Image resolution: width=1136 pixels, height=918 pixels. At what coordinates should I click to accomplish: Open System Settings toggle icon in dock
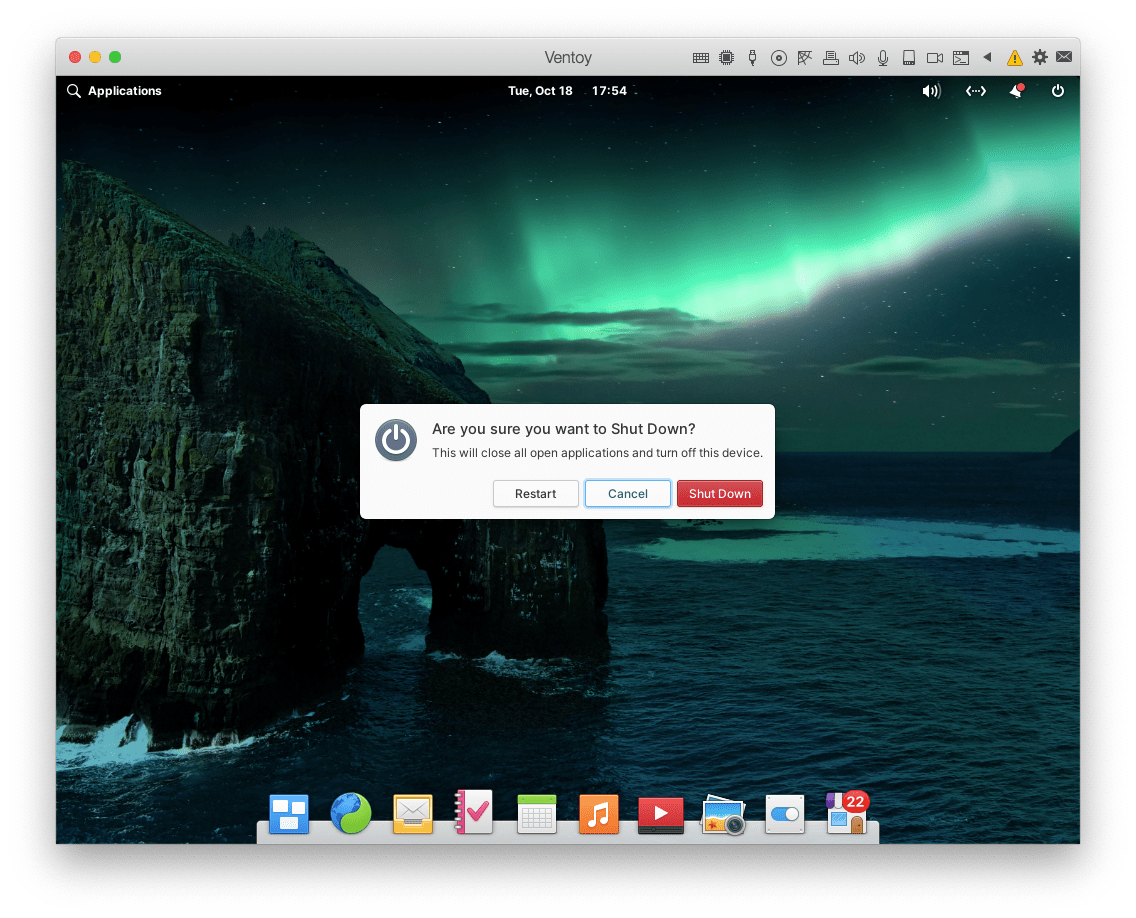[x=784, y=814]
